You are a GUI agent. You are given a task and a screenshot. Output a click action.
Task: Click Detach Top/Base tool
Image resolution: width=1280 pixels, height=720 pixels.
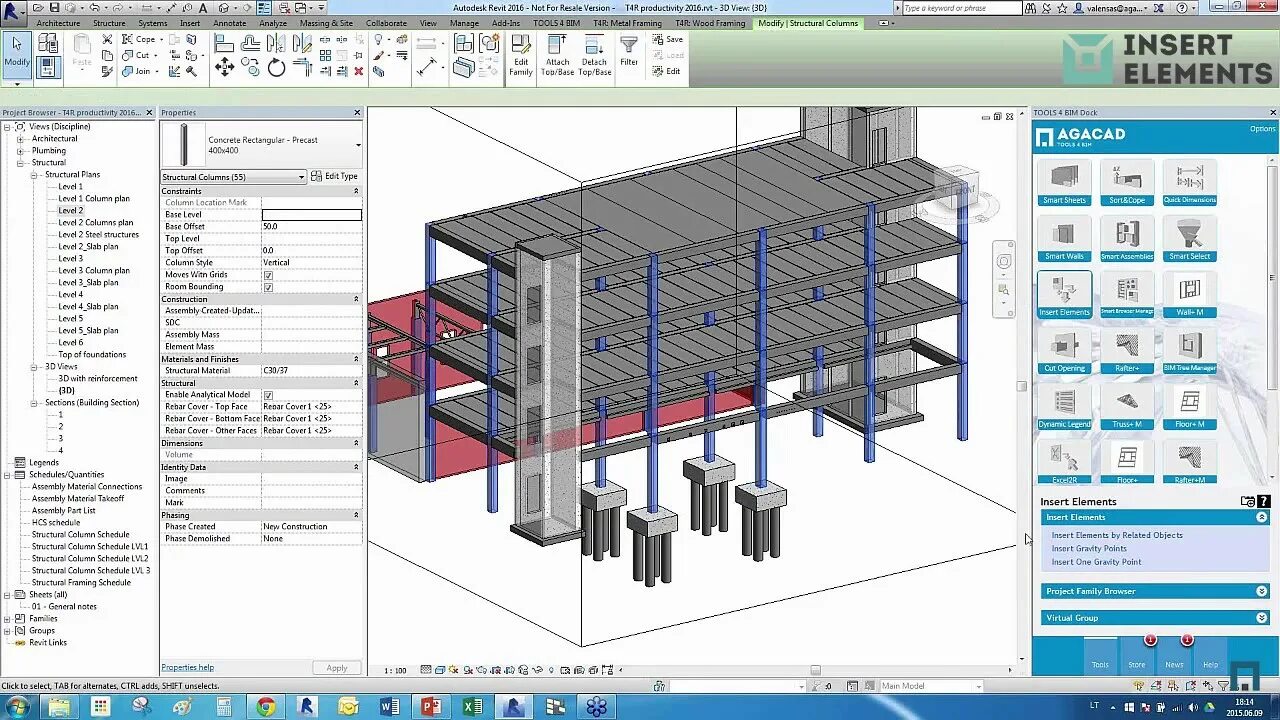pyautogui.click(x=595, y=55)
